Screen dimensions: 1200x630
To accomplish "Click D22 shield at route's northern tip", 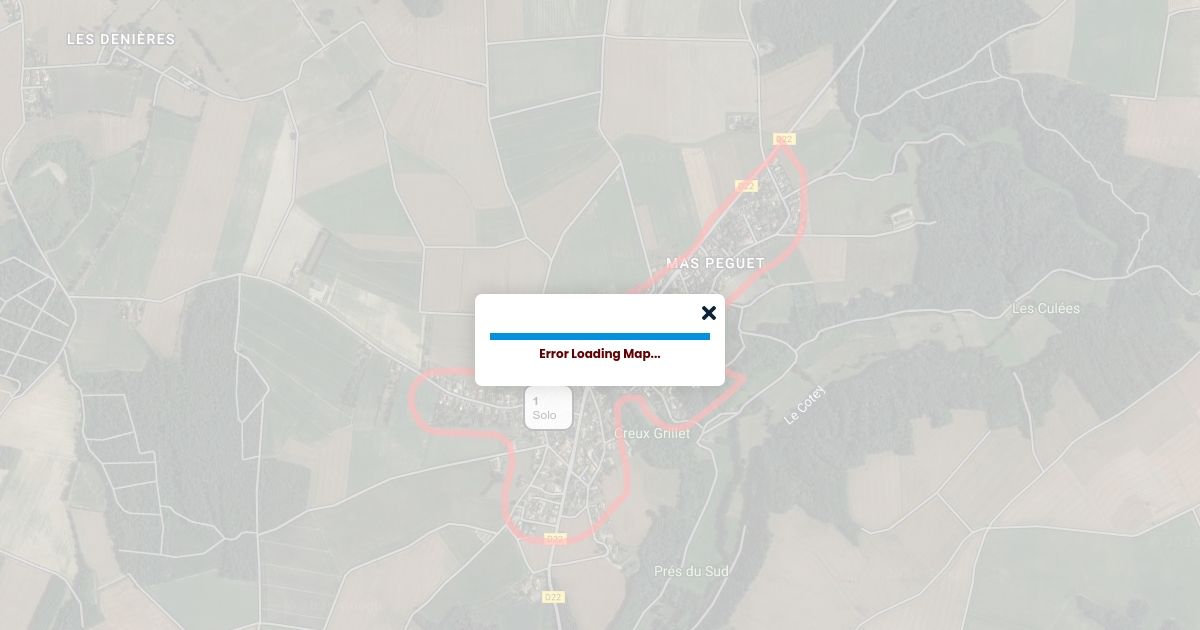I will pos(784,139).
